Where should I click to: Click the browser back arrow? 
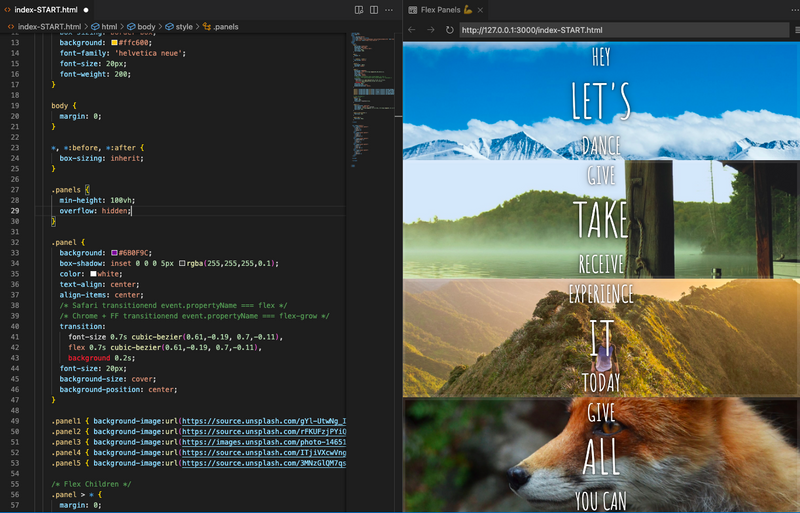click(x=412, y=30)
